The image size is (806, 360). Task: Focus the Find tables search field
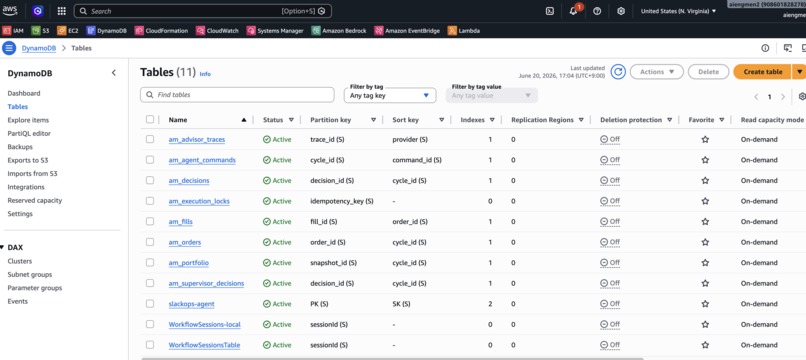pos(237,95)
